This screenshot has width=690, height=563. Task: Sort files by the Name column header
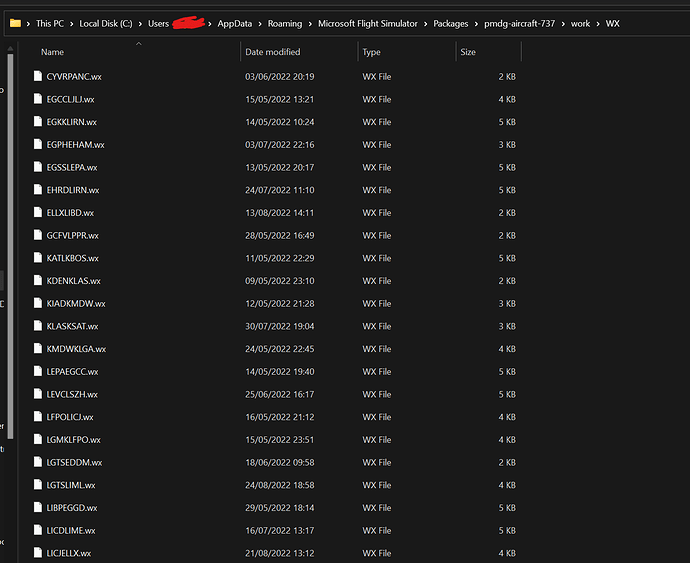click(x=53, y=52)
